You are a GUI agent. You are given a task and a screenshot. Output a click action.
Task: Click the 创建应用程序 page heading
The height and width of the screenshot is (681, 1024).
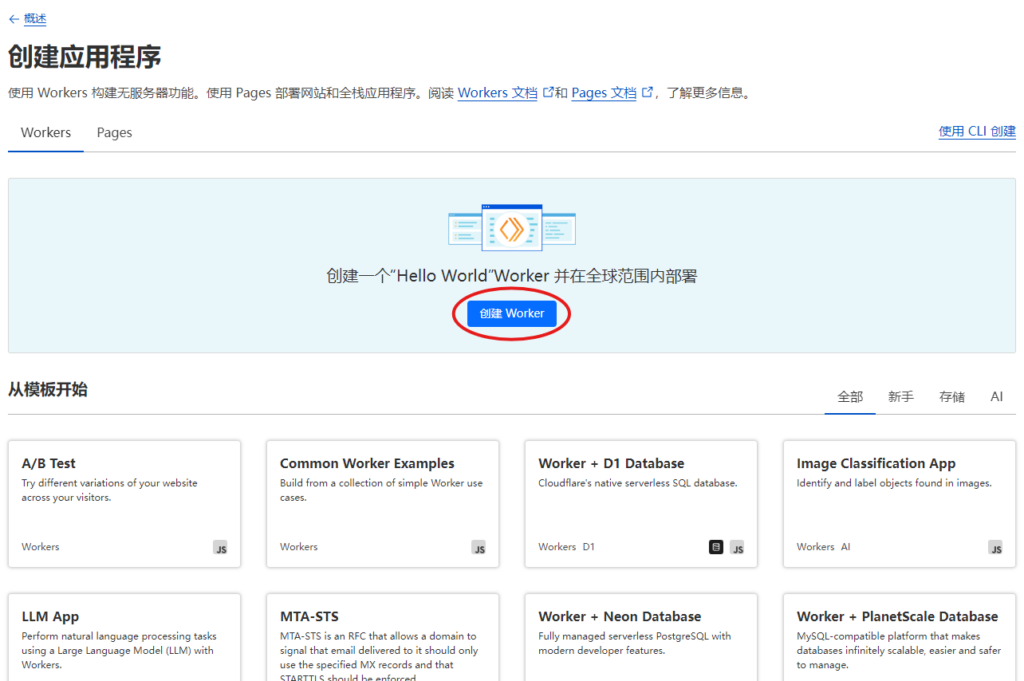pyautogui.click(x=85, y=57)
